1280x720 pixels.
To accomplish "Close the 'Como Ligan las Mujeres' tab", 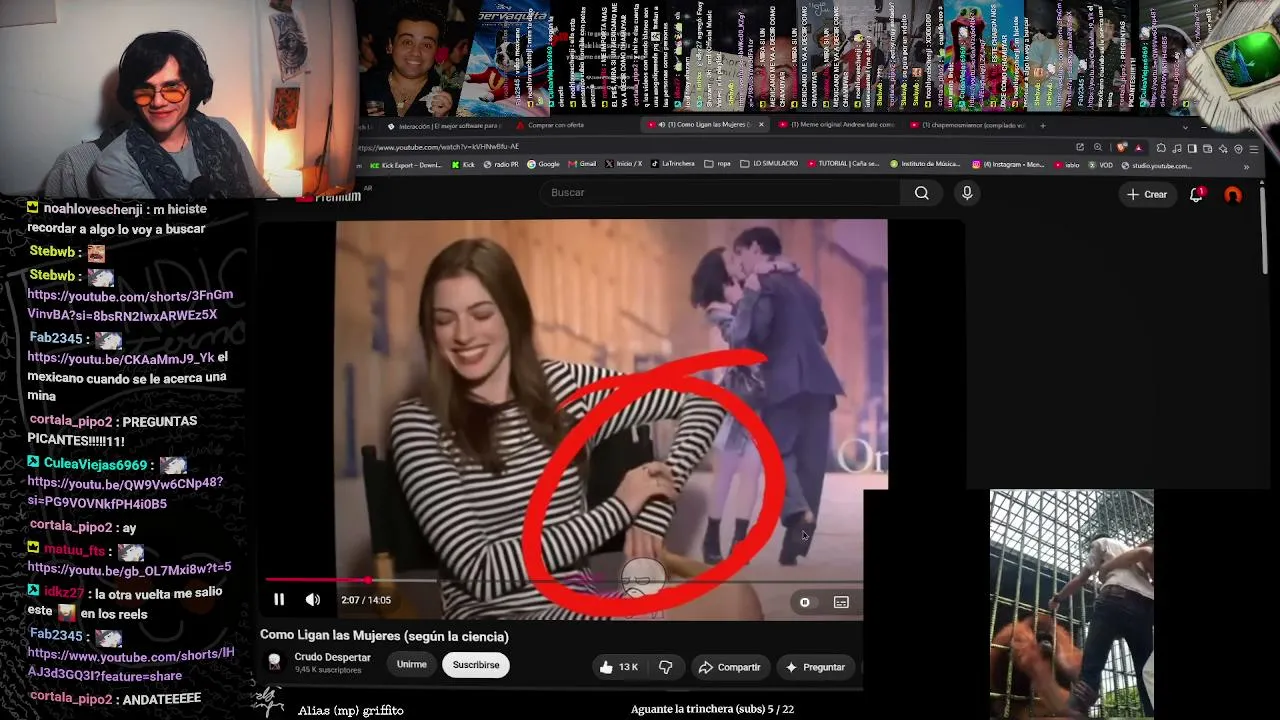I will [761, 125].
